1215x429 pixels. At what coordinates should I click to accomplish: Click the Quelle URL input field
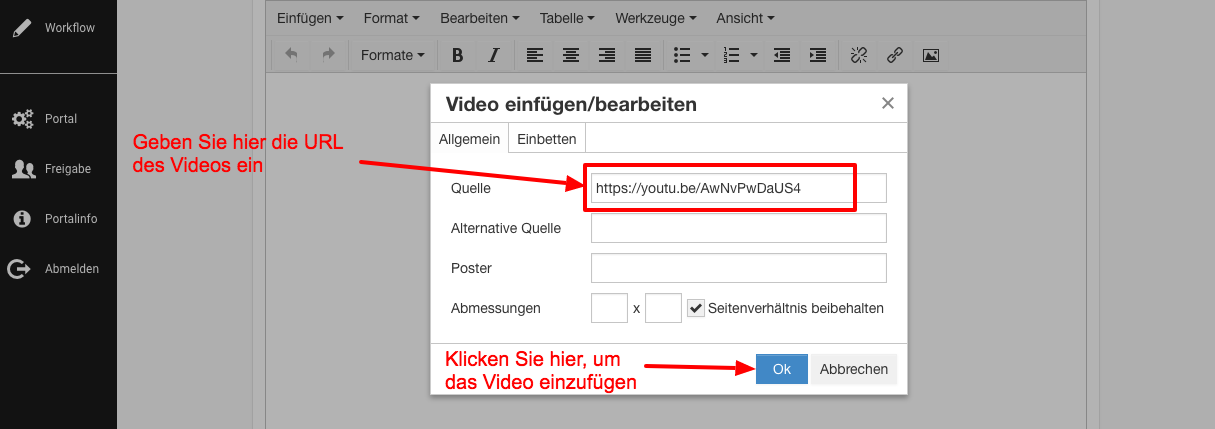click(738, 188)
